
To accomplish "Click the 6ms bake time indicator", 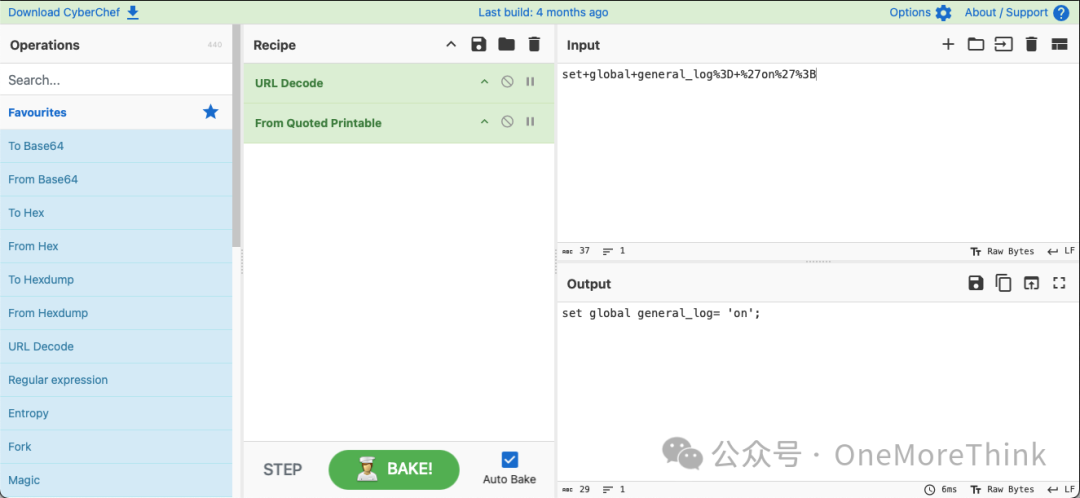I will tap(942, 490).
